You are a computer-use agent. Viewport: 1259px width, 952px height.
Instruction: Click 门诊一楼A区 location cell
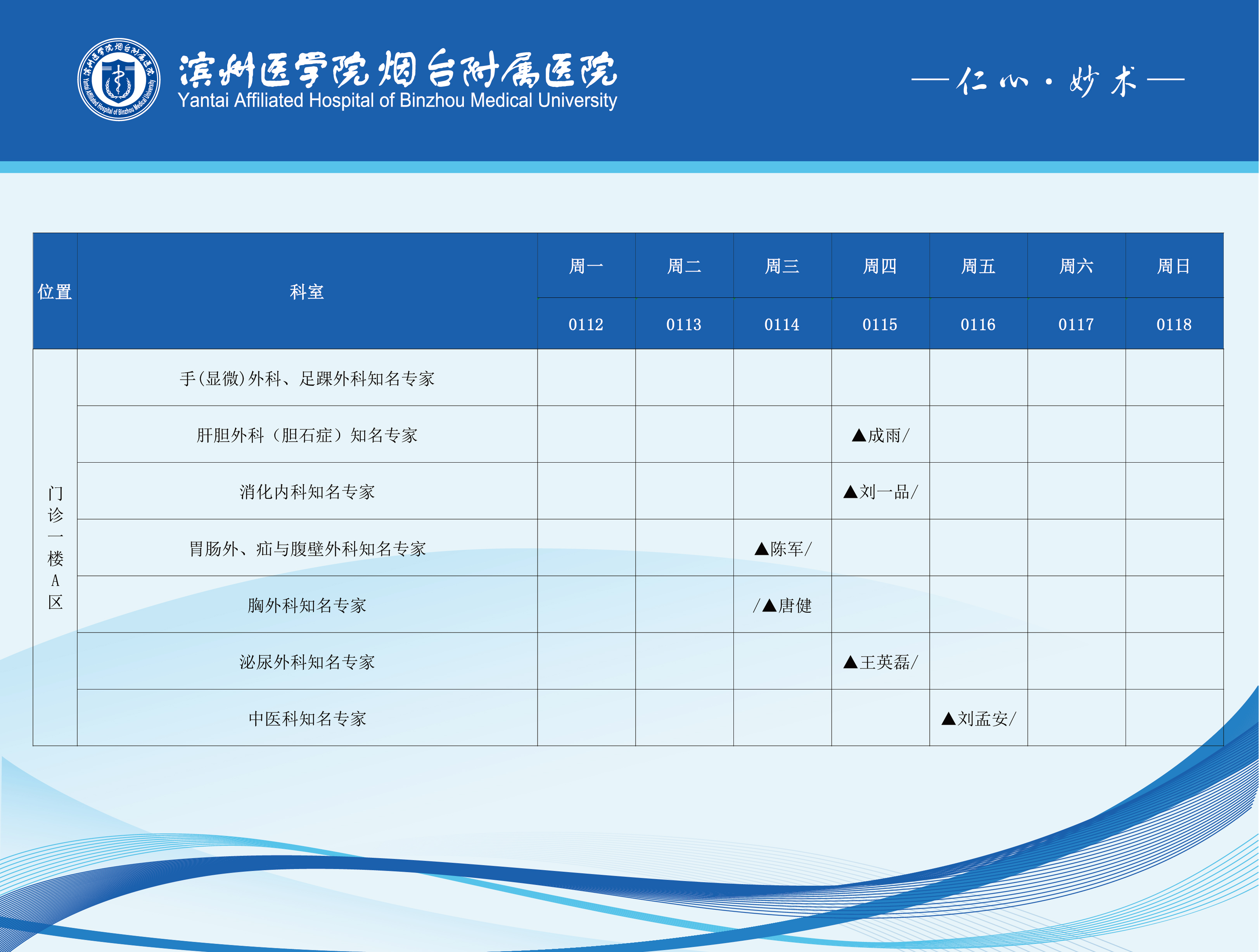pyautogui.click(x=55, y=547)
